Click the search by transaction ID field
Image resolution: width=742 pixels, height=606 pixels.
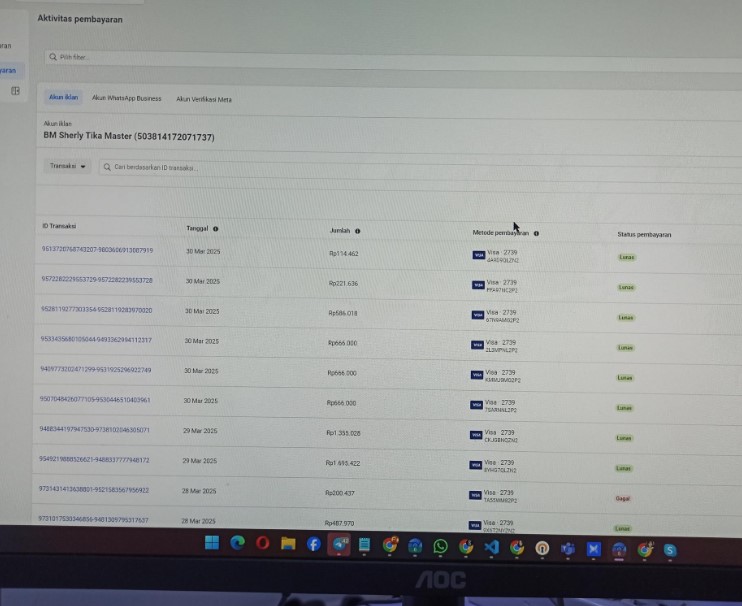tap(300, 167)
